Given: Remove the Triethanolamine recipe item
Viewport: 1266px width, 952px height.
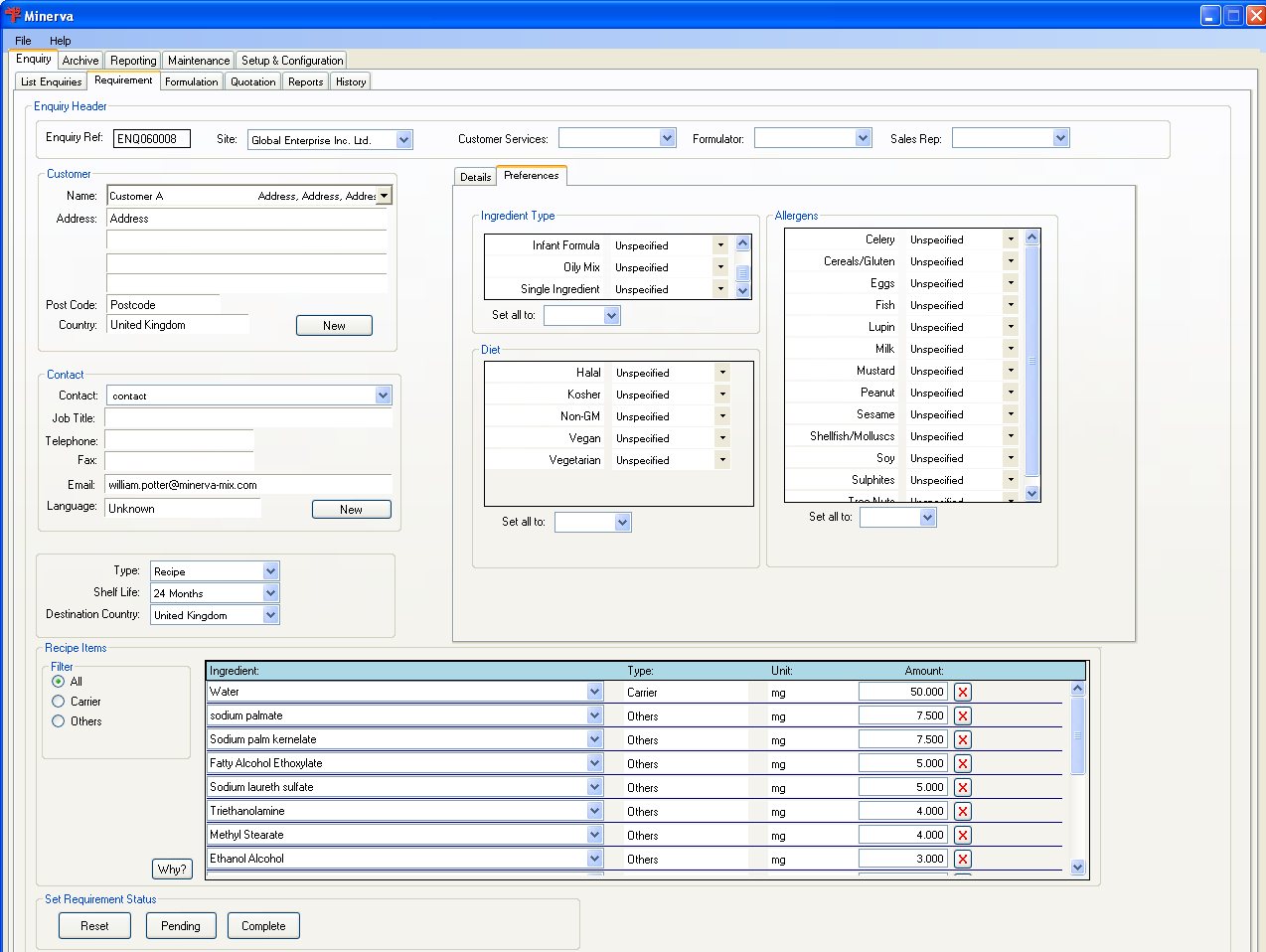Looking at the screenshot, I should pyautogui.click(x=962, y=812).
